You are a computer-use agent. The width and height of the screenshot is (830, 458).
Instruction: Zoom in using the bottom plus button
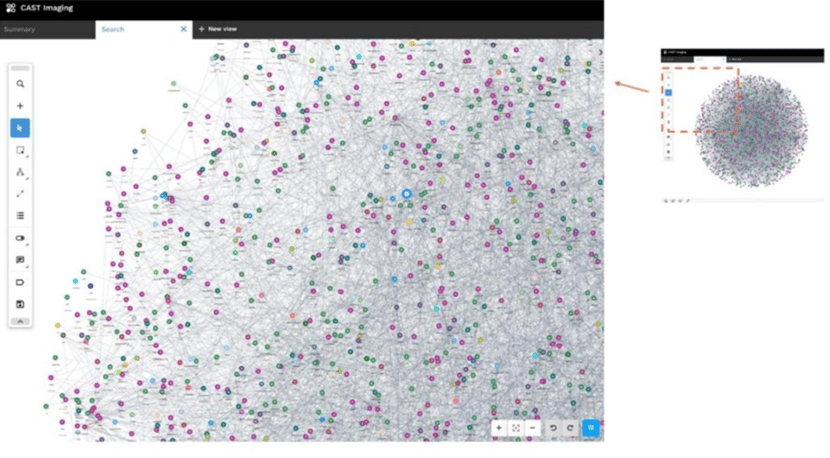pyautogui.click(x=499, y=428)
